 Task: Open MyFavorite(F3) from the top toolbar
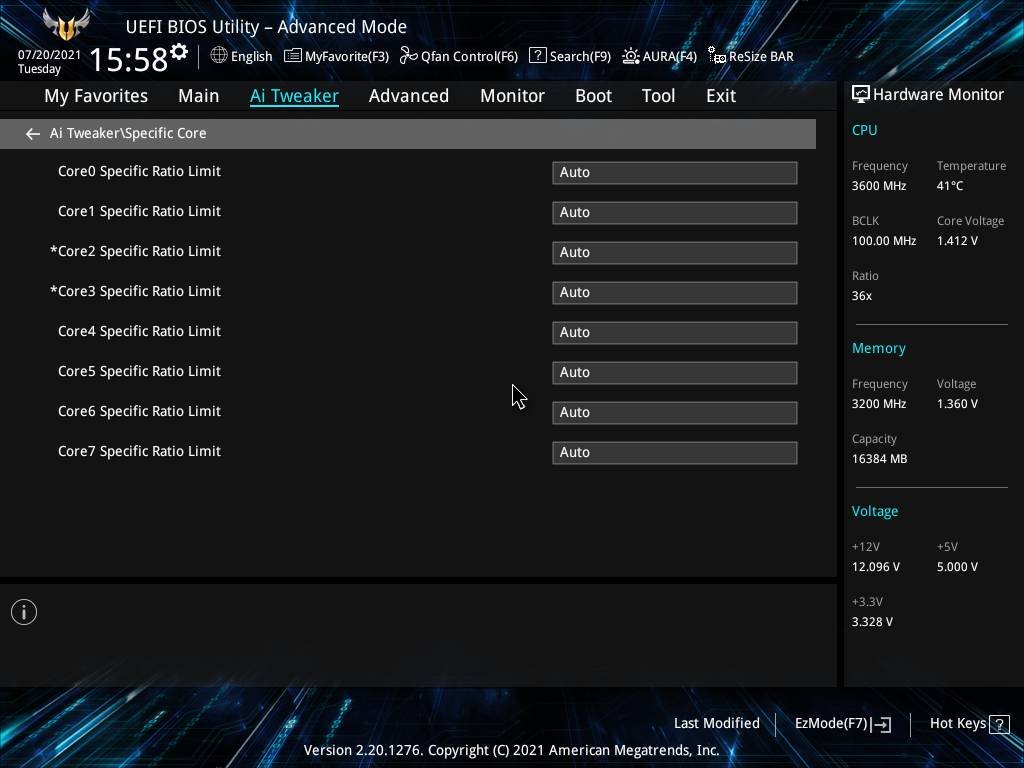point(336,56)
